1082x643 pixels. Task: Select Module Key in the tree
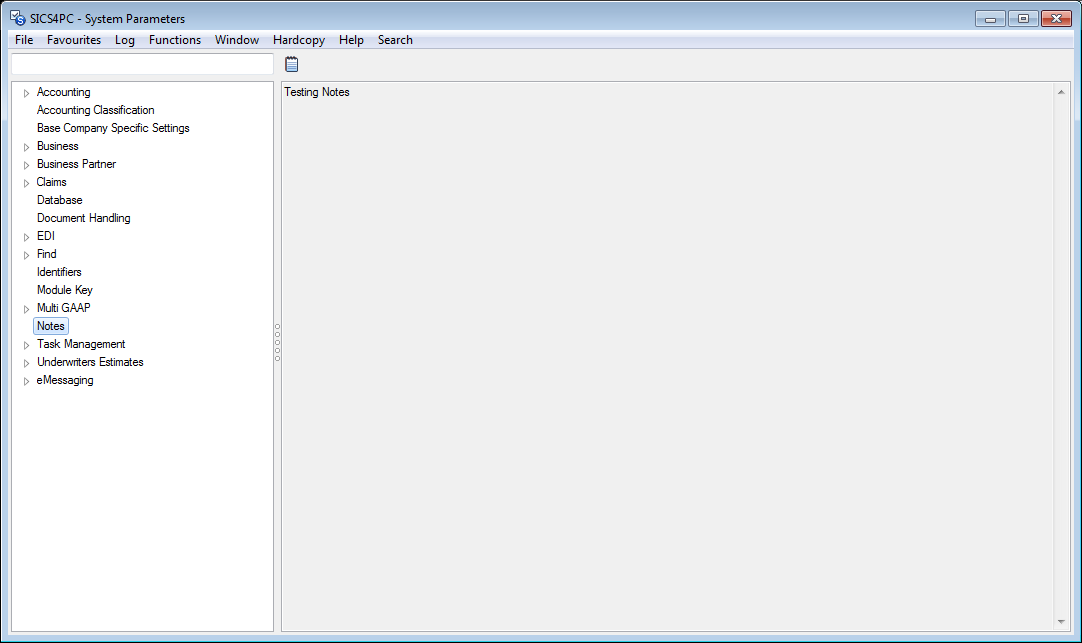point(64,290)
